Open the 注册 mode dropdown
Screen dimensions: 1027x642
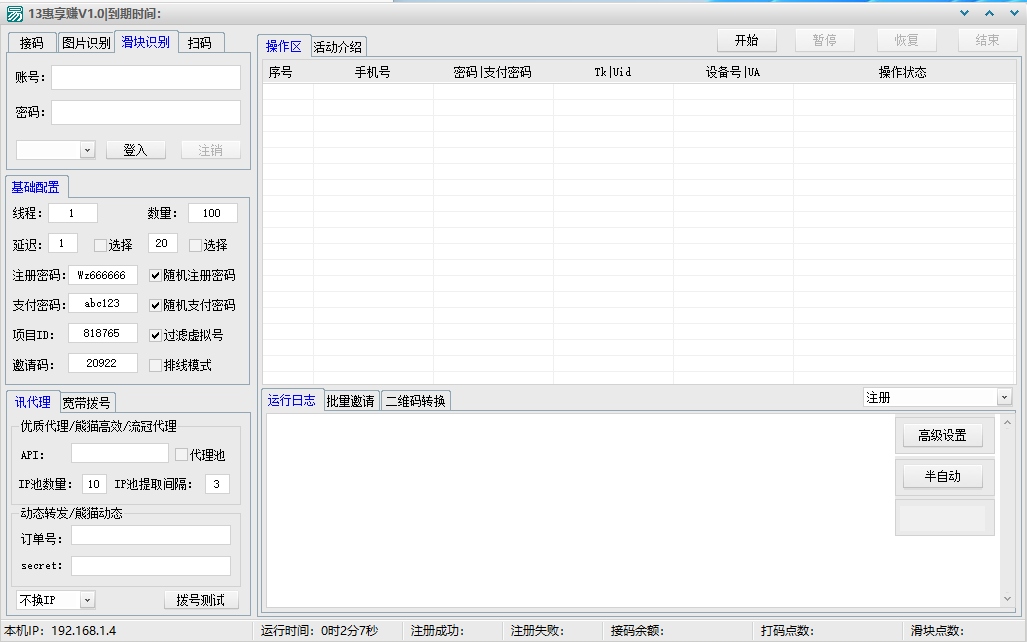tap(1004, 398)
